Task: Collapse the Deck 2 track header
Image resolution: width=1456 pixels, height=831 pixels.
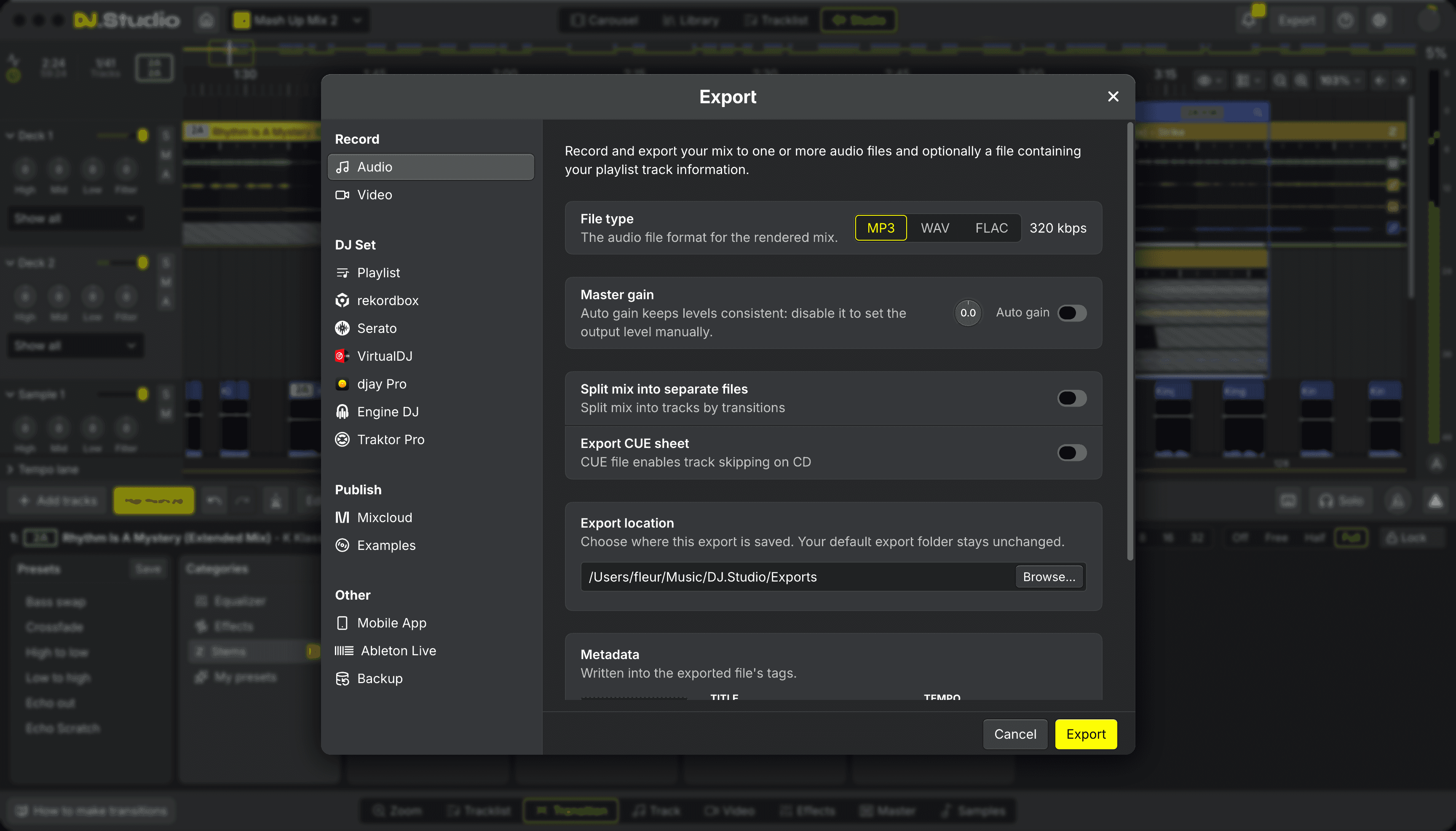Action: coord(10,263)
